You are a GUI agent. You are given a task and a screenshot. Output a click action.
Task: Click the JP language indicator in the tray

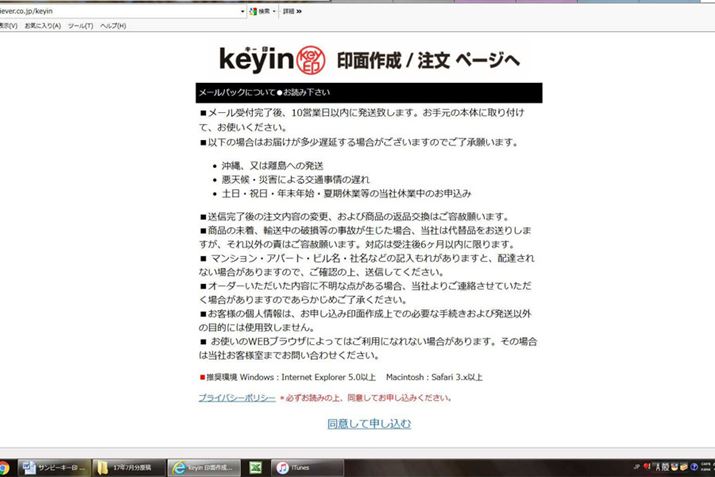637,467
